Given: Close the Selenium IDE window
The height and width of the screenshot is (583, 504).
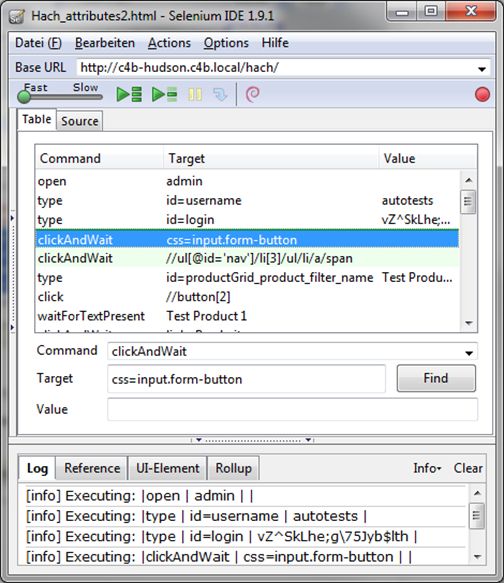Looking at the screenshot, I should coord(471,12).
